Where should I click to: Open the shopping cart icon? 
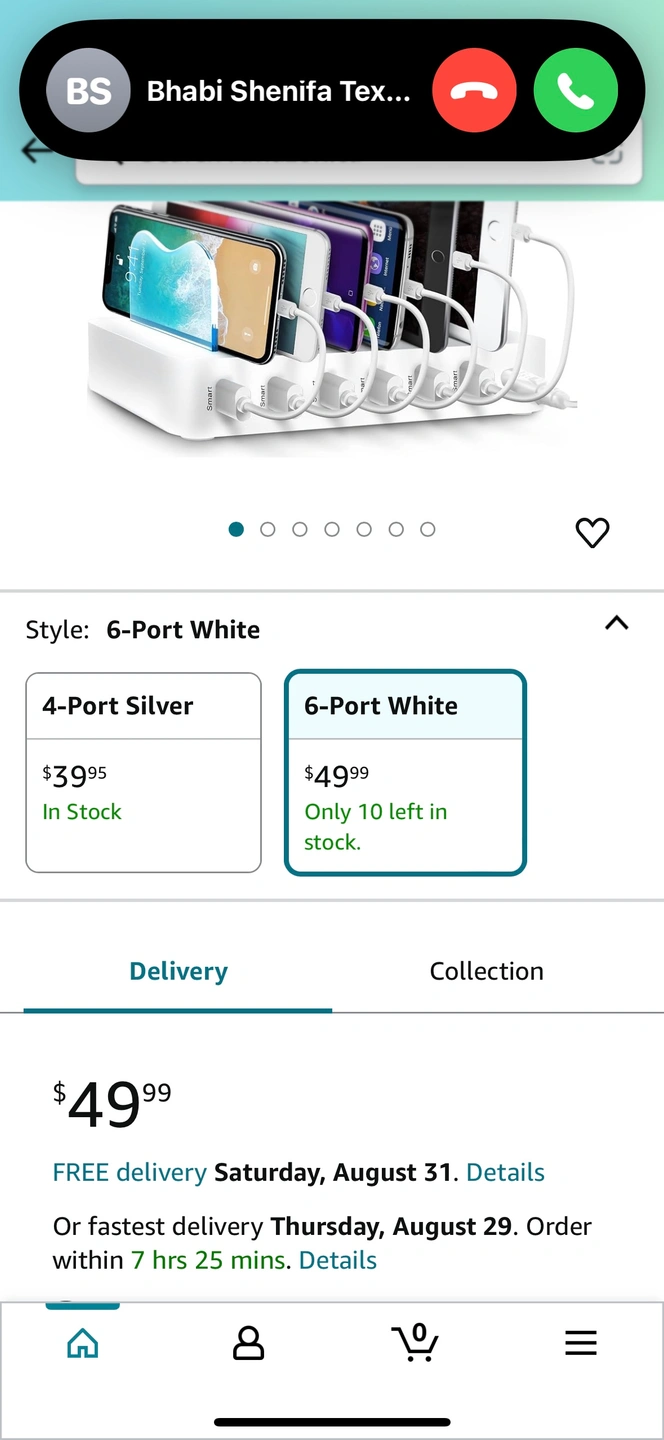click(x=415, y=1342)
